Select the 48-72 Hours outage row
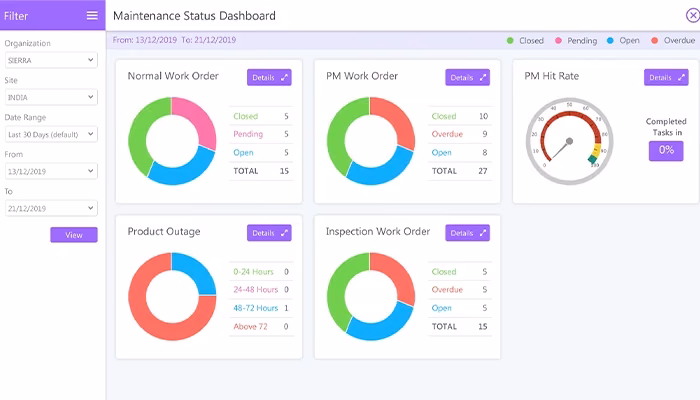 [261, 308]
